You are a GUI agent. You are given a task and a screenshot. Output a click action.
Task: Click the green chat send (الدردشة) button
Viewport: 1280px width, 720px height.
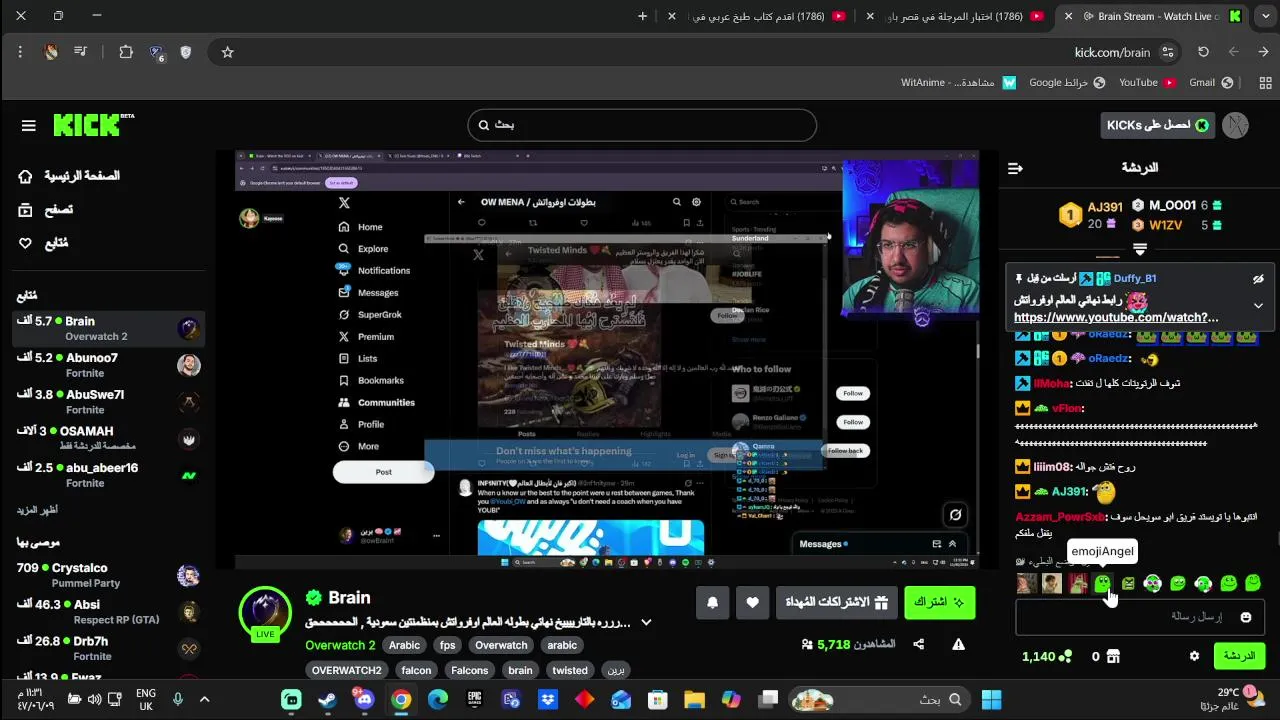tap(1239, 656)
